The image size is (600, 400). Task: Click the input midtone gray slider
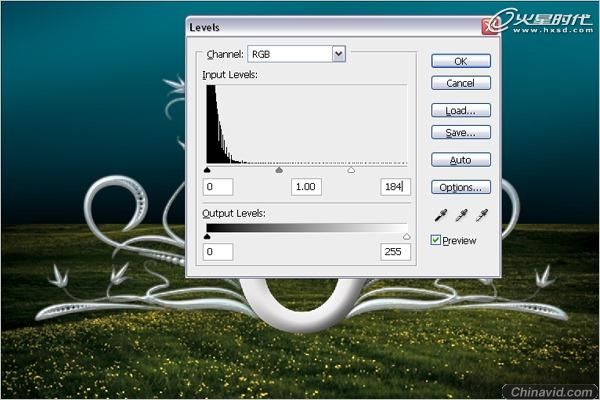[279, 170]
